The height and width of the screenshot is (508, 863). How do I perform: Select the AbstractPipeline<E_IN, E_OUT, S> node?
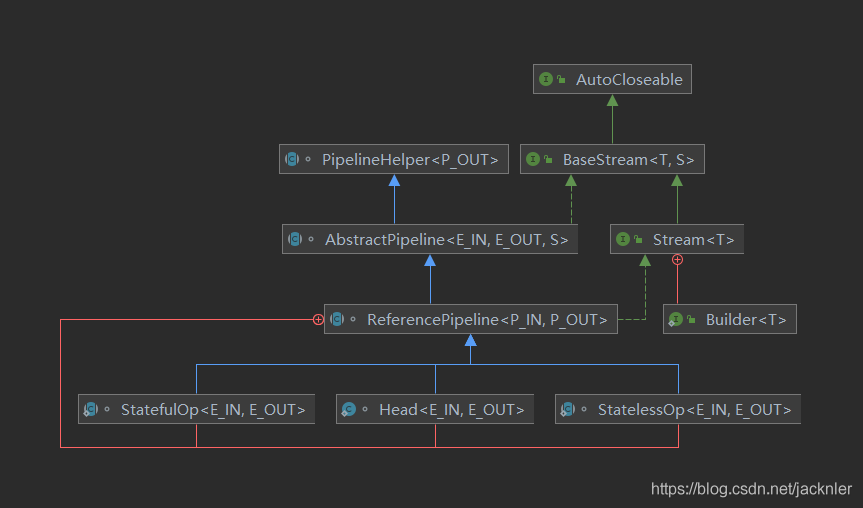(430, 239)
